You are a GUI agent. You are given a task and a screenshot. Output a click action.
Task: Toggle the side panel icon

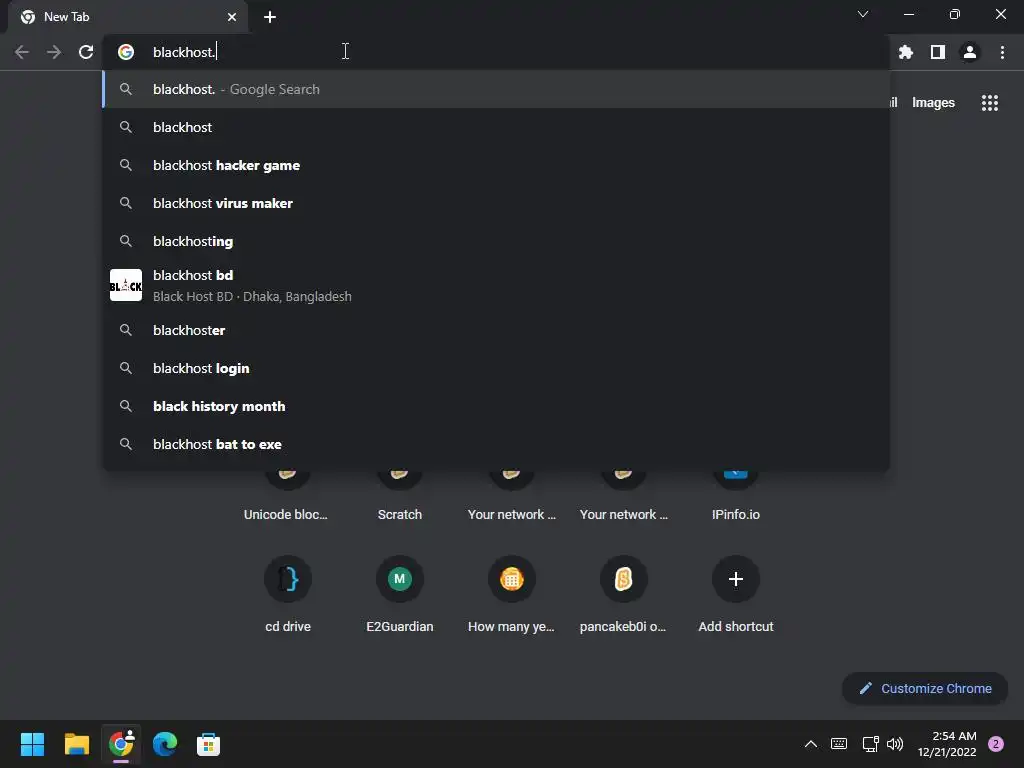tap(938, 52)
